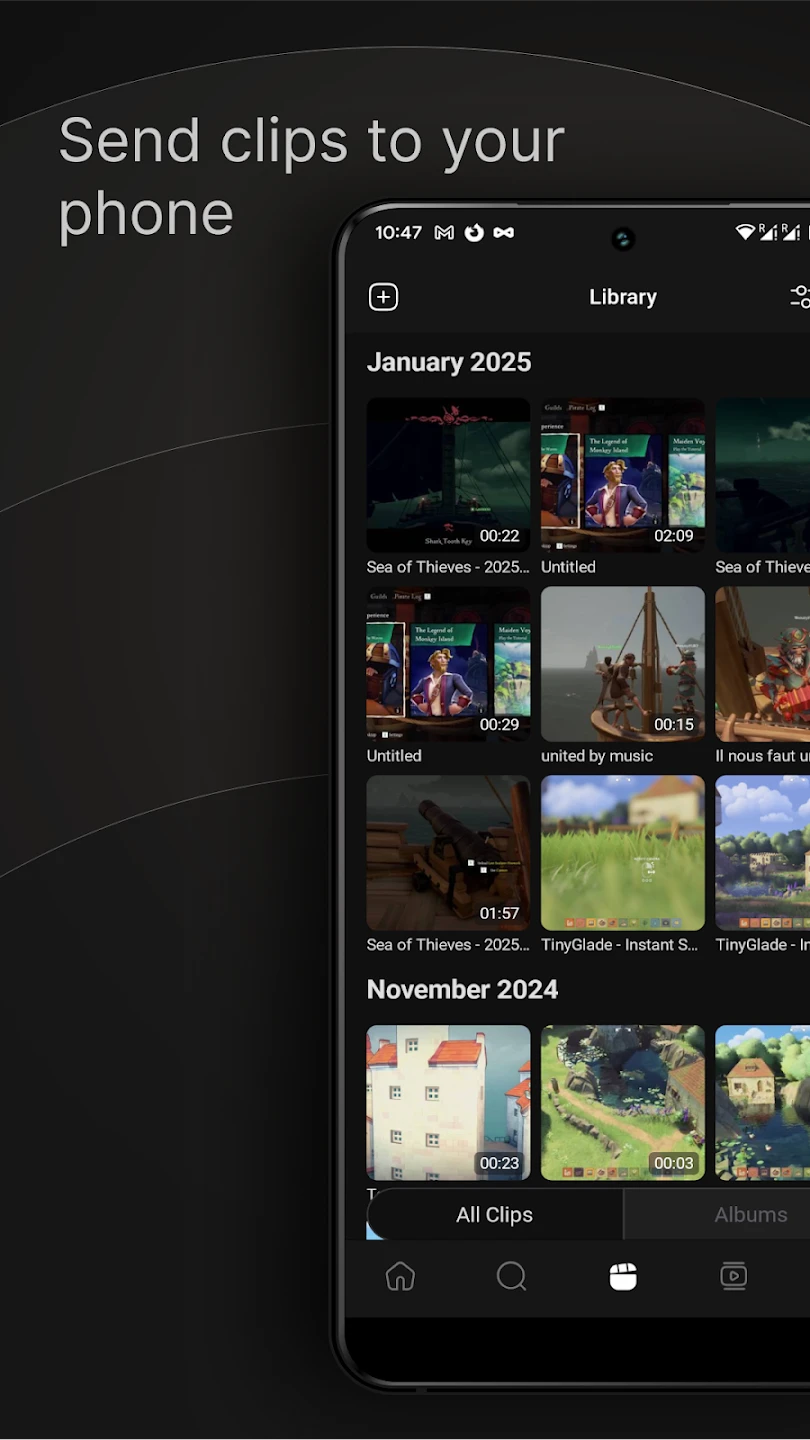Open the united by music clip

coord(622,664)
